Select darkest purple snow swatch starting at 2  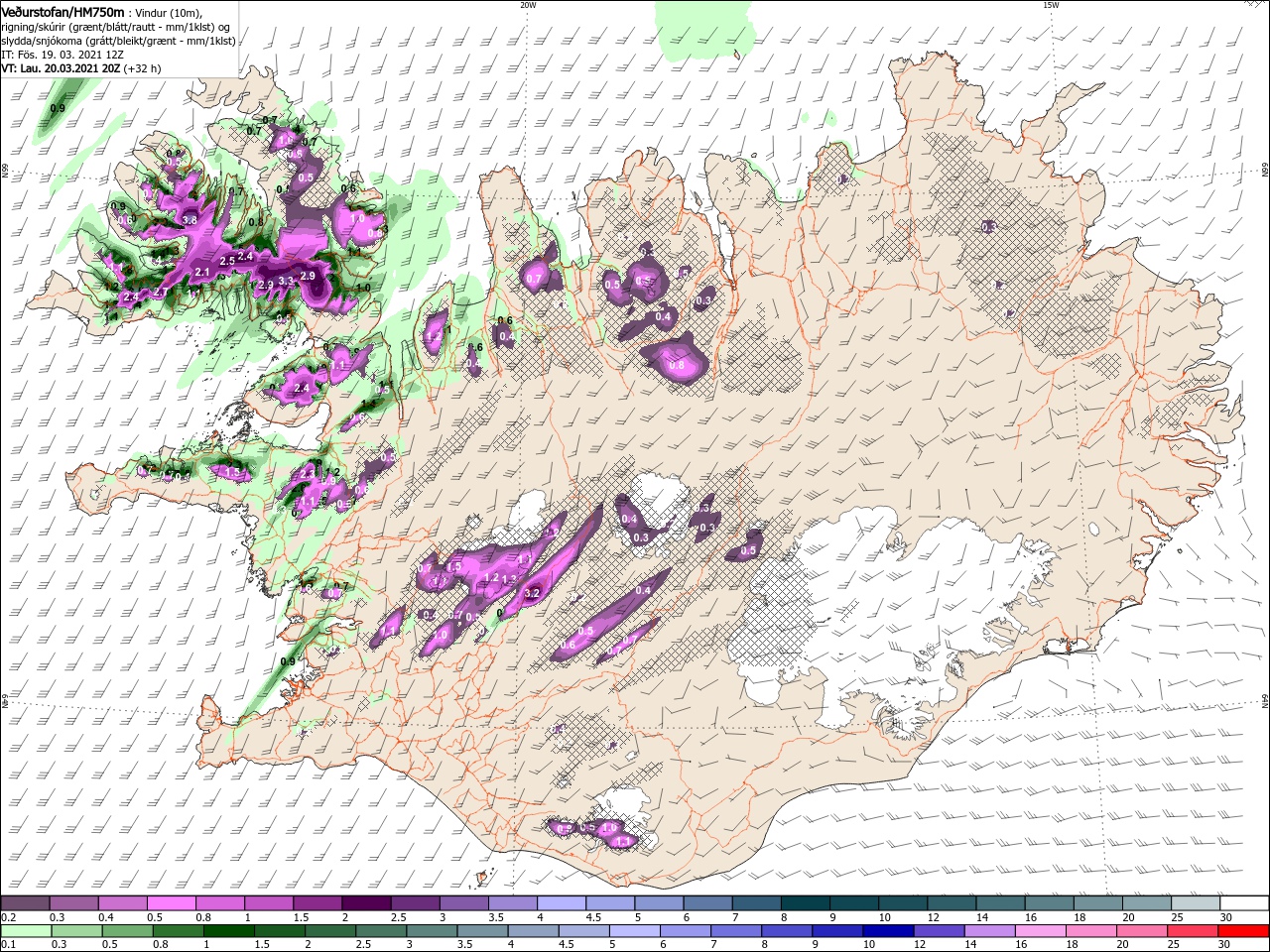[x=366, y=903]
